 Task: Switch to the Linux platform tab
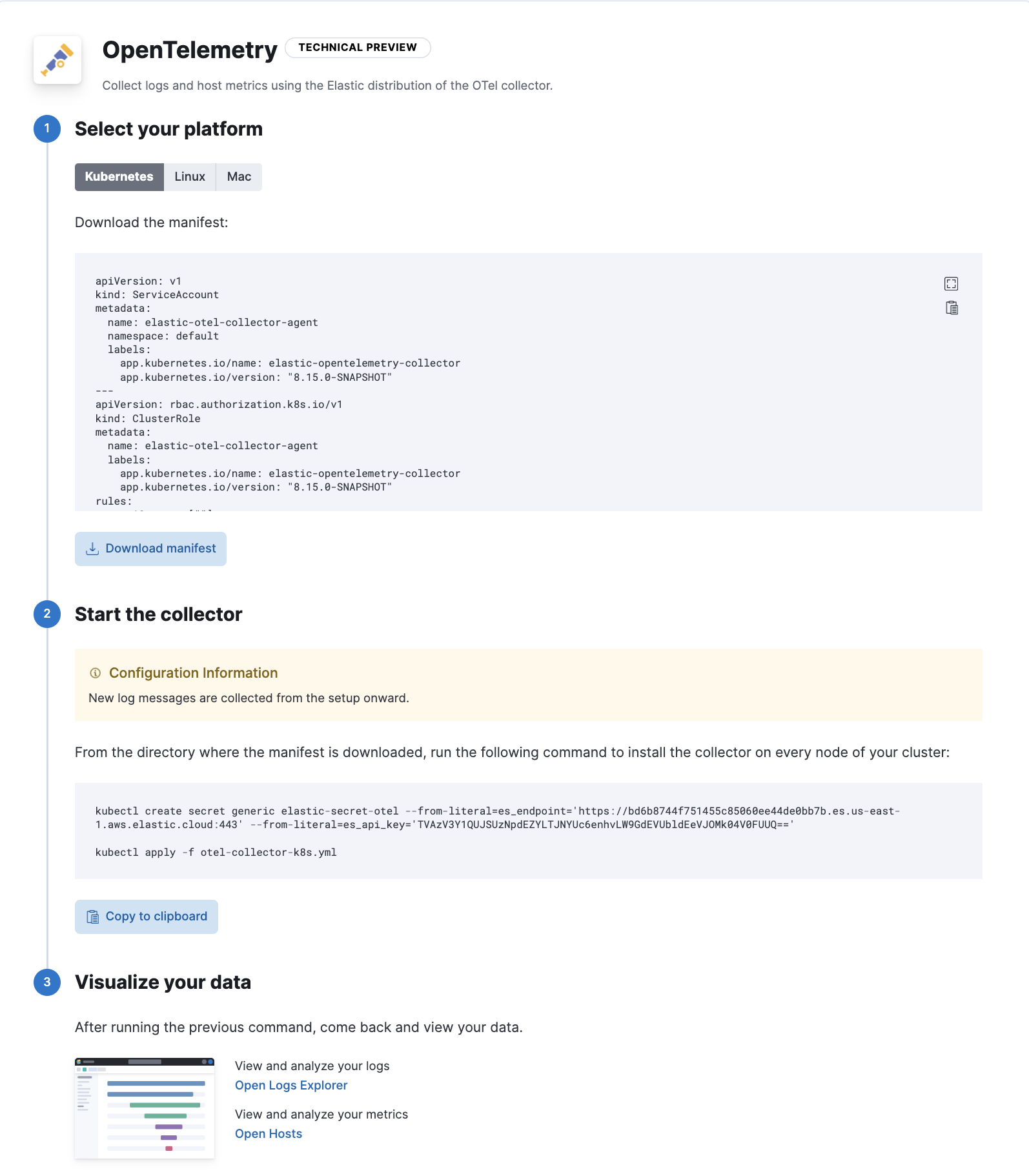coord(190,177)
